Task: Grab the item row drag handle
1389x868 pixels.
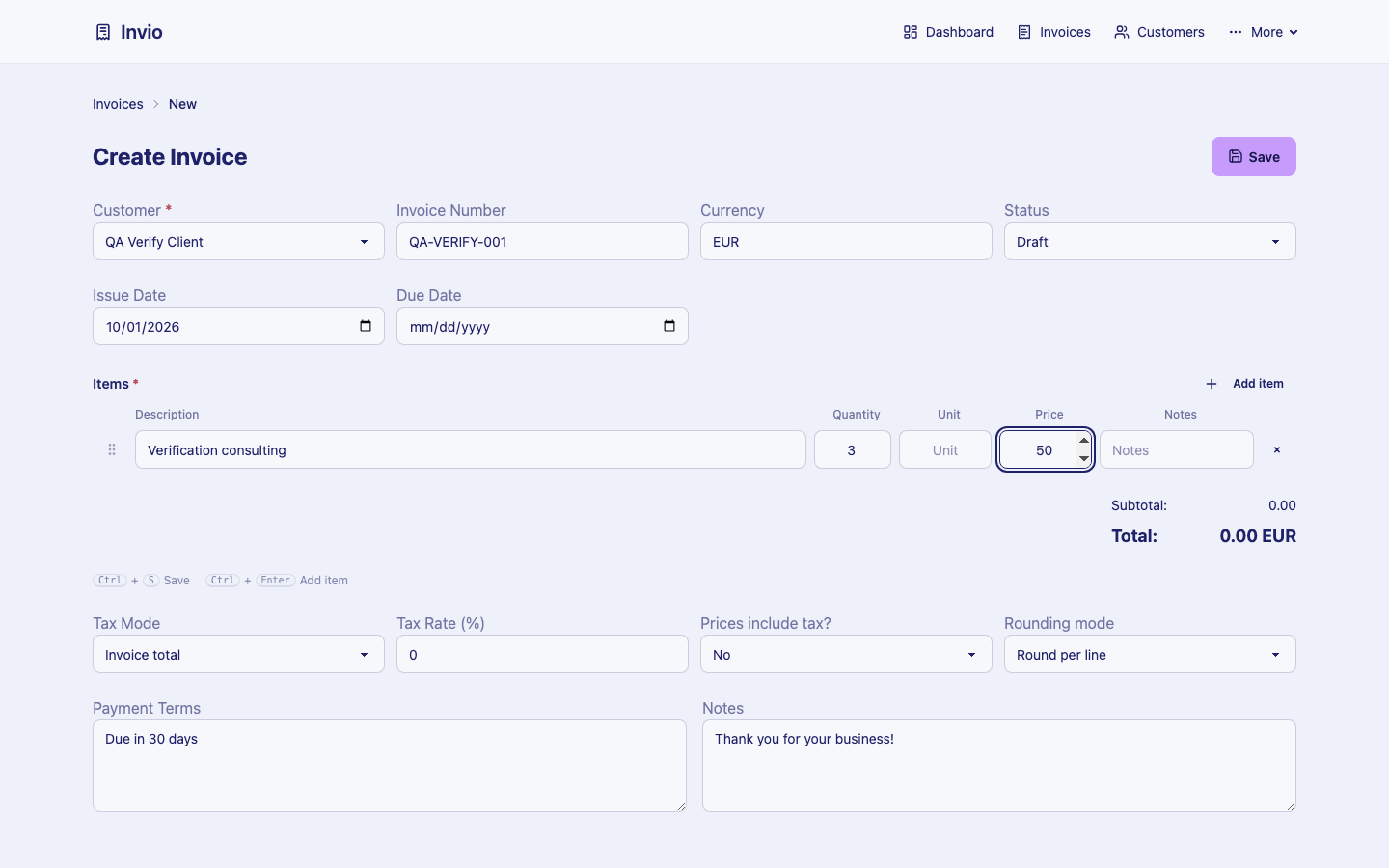Action: [x=112, y=449]
